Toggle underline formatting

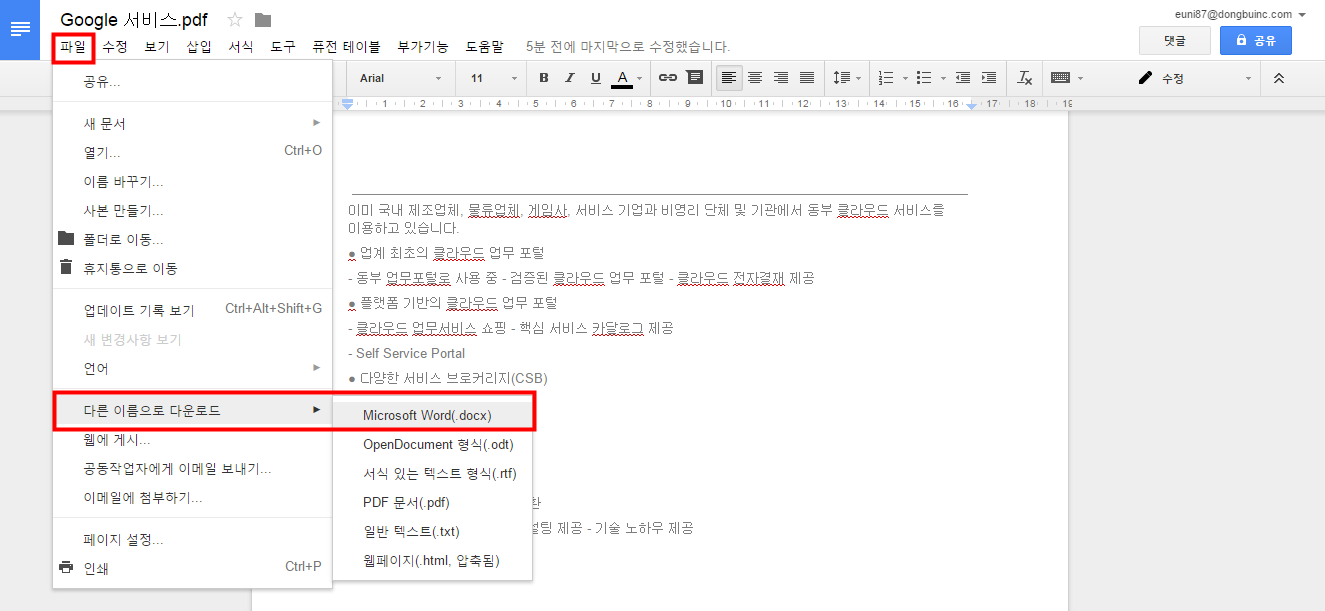pyautogui.click(x=596, y=78)
